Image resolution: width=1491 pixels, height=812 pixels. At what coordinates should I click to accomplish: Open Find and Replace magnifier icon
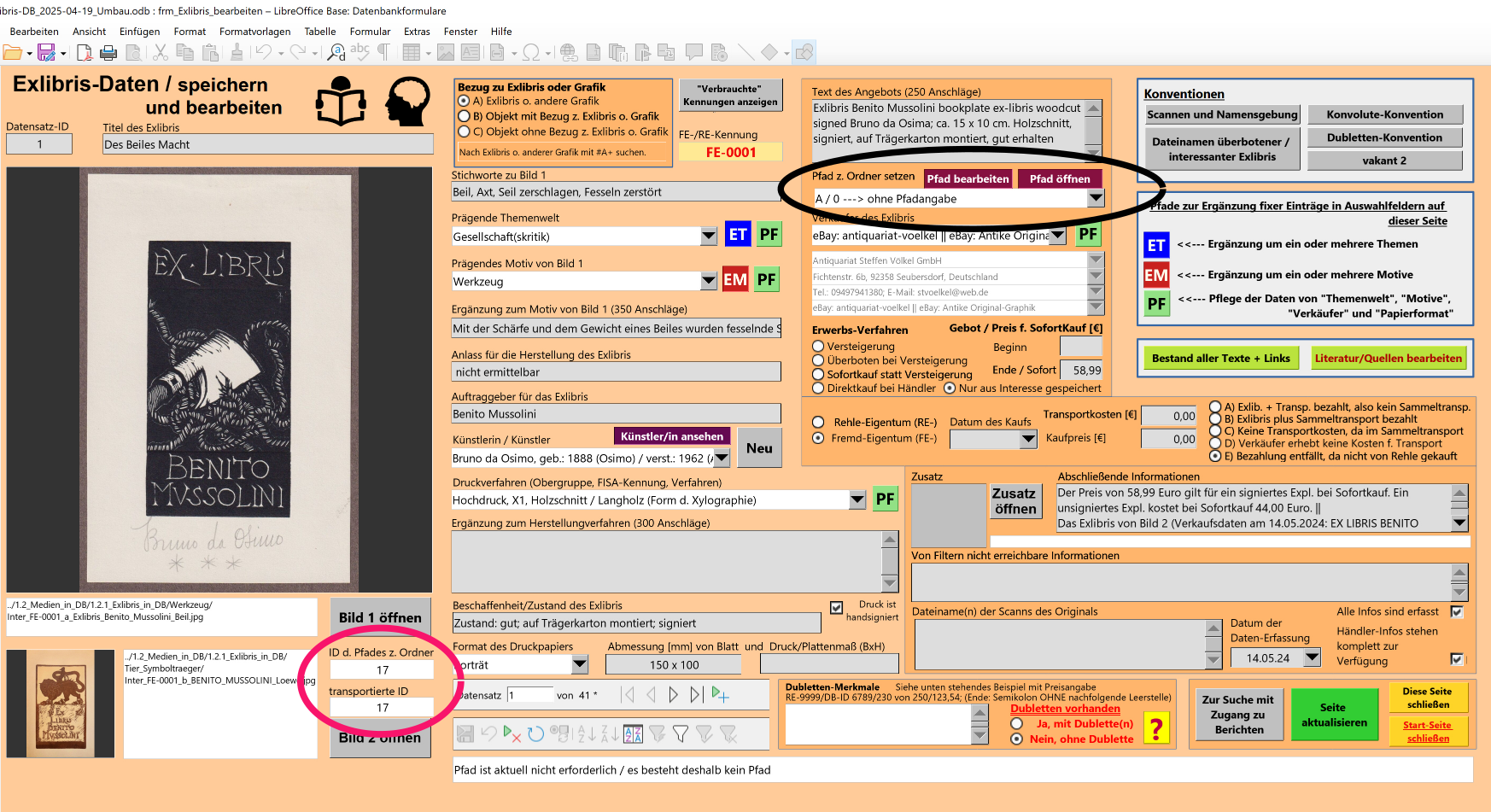(336, 53)
